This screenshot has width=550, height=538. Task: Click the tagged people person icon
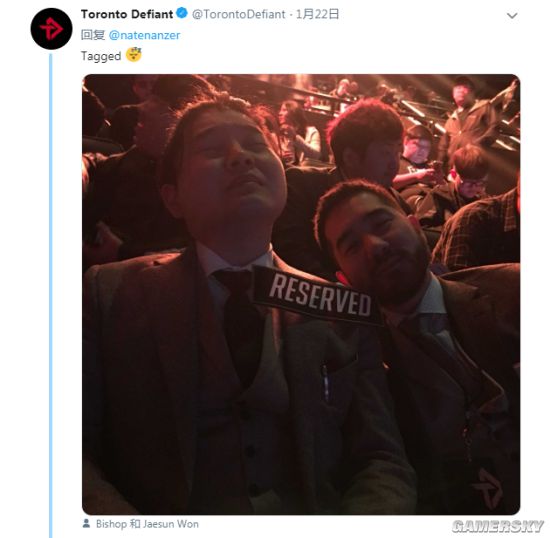tap(86, 523)
